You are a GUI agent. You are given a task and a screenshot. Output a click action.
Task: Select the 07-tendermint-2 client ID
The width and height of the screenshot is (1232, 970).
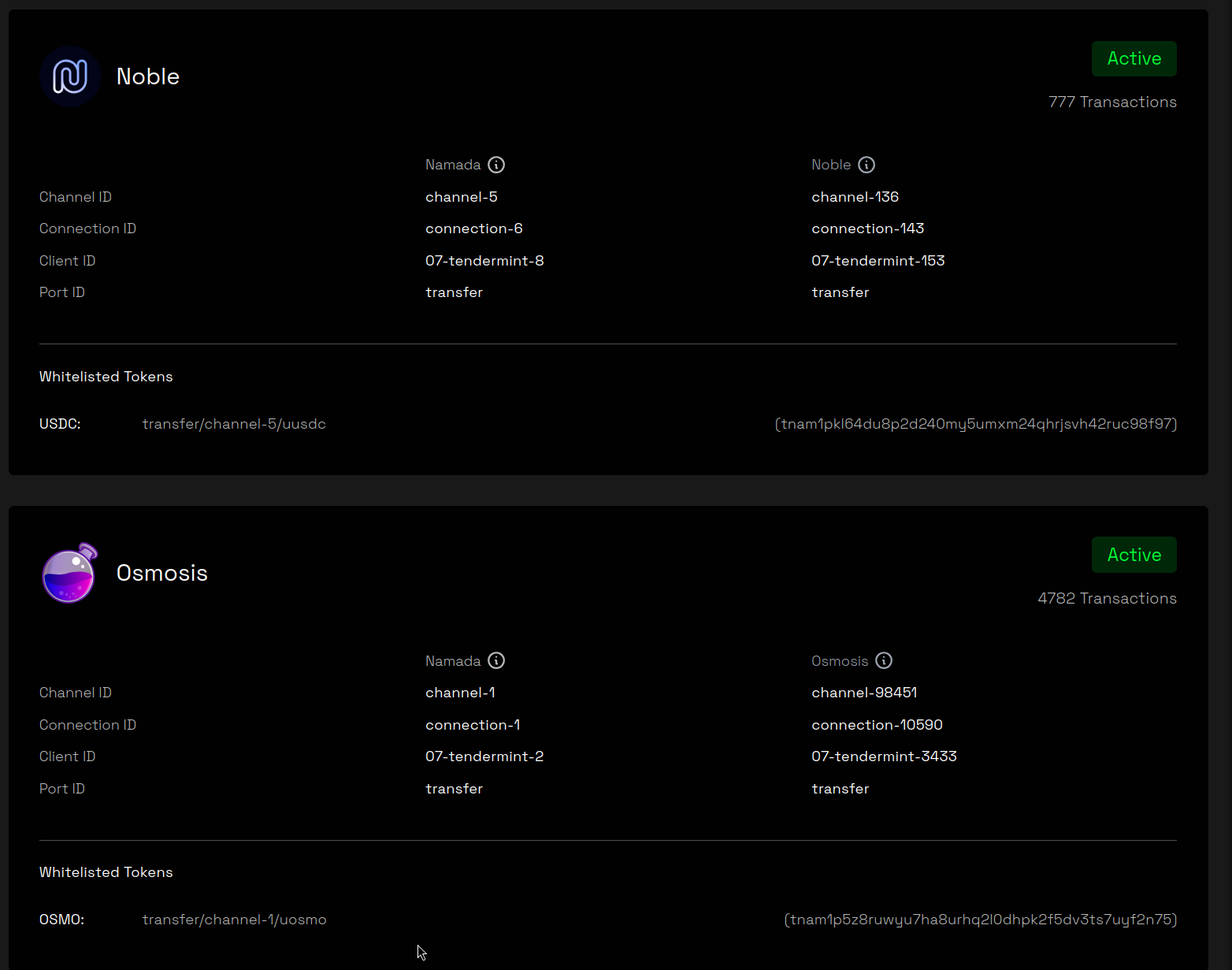(x=484, y=756)
